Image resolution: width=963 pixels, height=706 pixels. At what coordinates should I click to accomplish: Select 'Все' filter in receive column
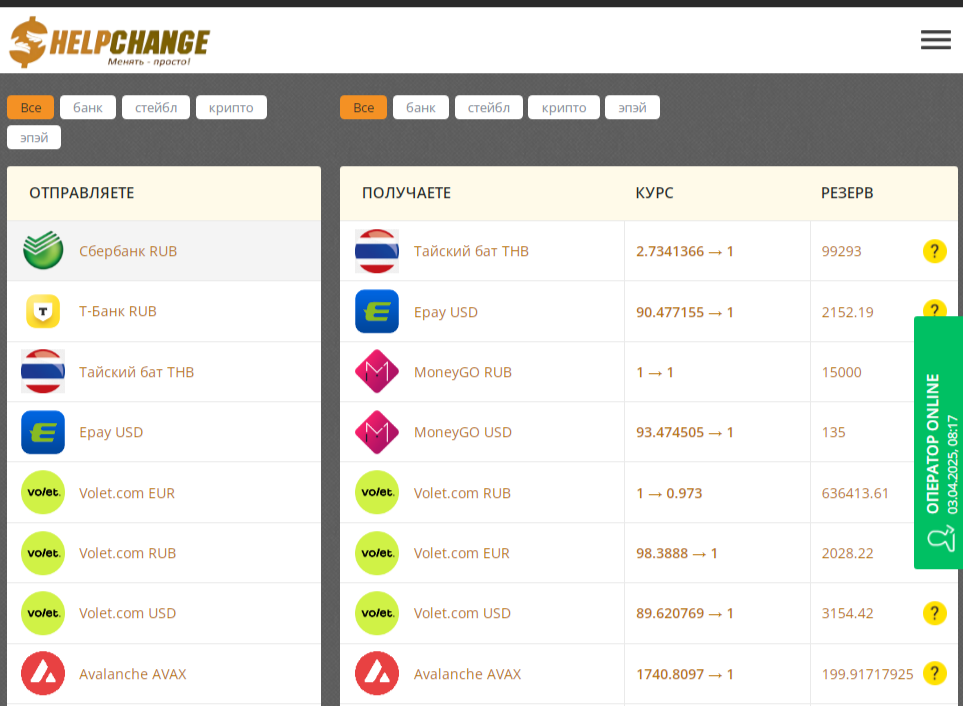364,107
